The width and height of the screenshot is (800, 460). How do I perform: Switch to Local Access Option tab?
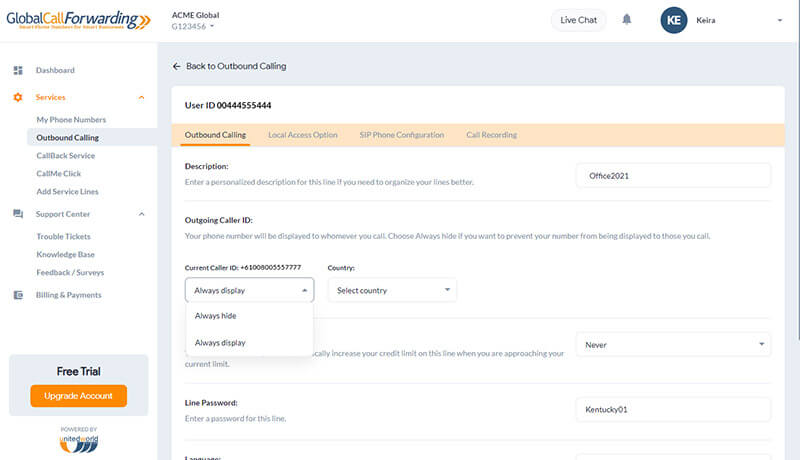[303, 135]
